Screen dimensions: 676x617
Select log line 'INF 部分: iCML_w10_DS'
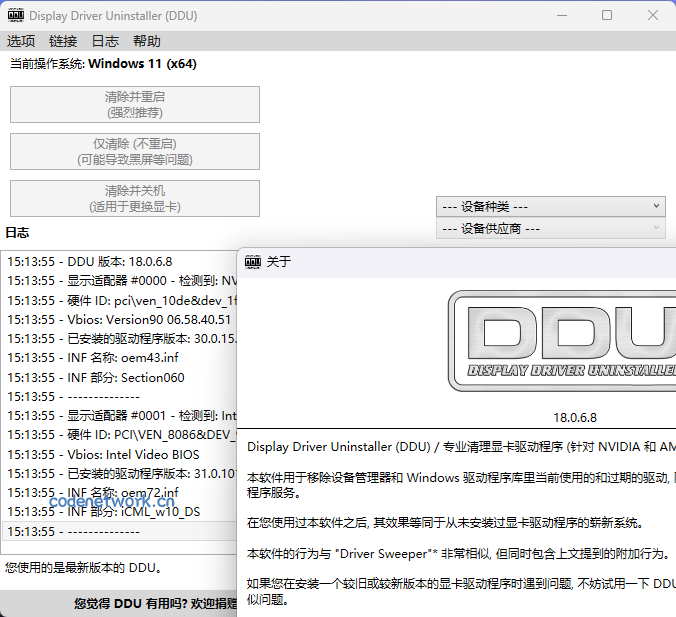click(x=119, y=512)
